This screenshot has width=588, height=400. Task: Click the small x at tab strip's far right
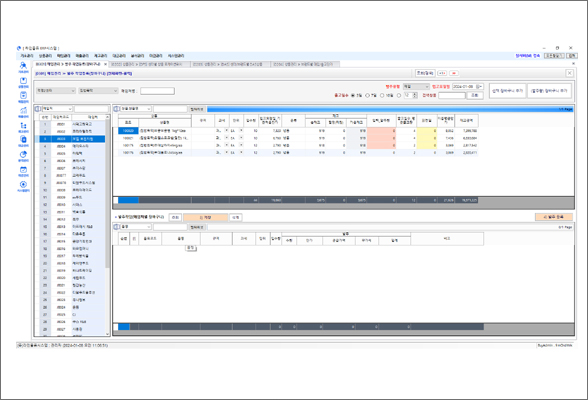coord(573,64)
